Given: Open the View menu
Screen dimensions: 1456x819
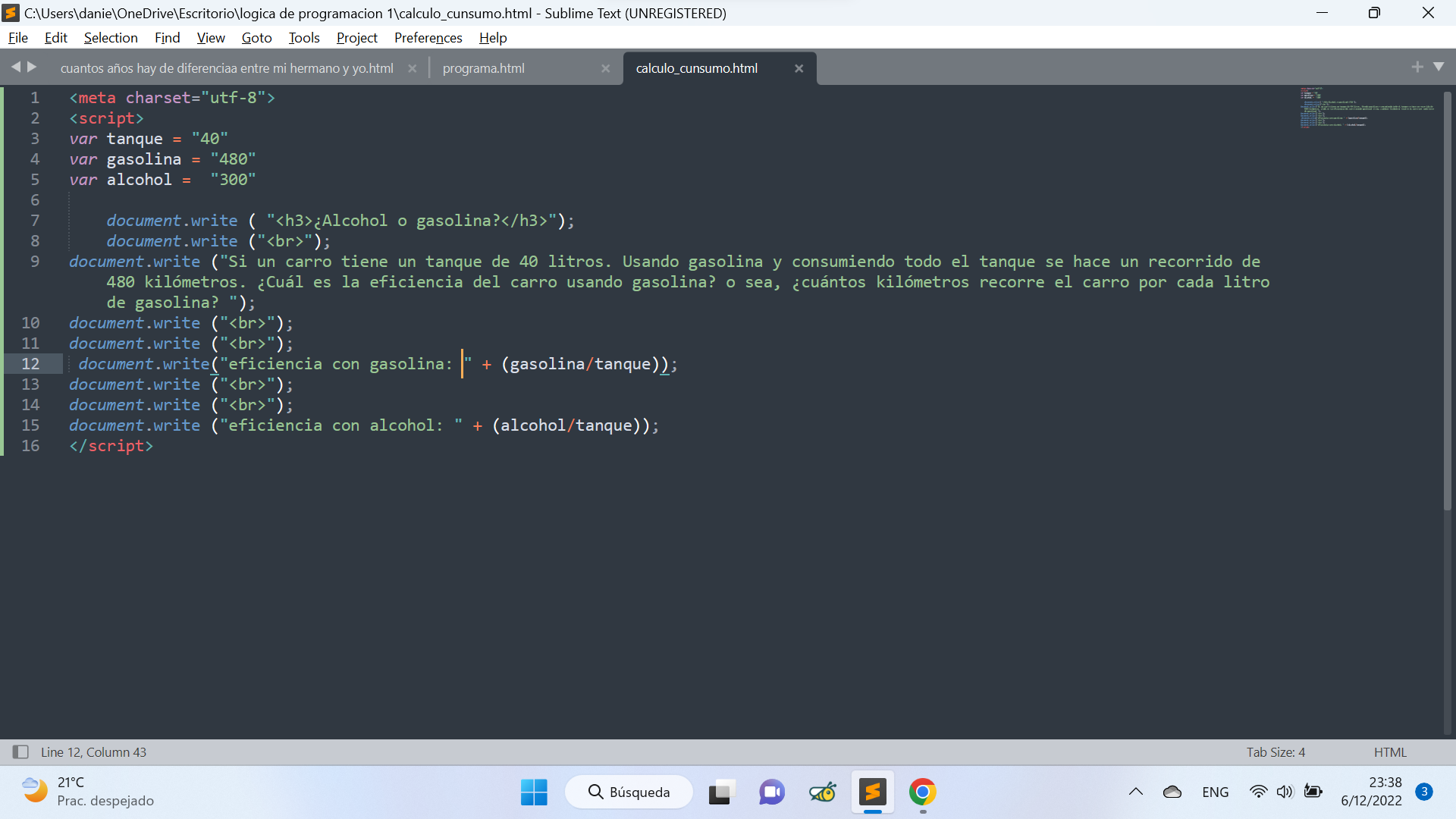Looking at the screenshot, I should coord(211,38).
